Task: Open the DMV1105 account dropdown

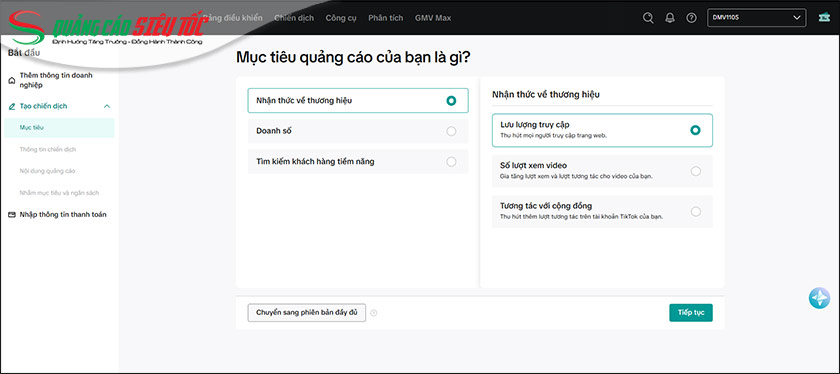Action: 756,18
